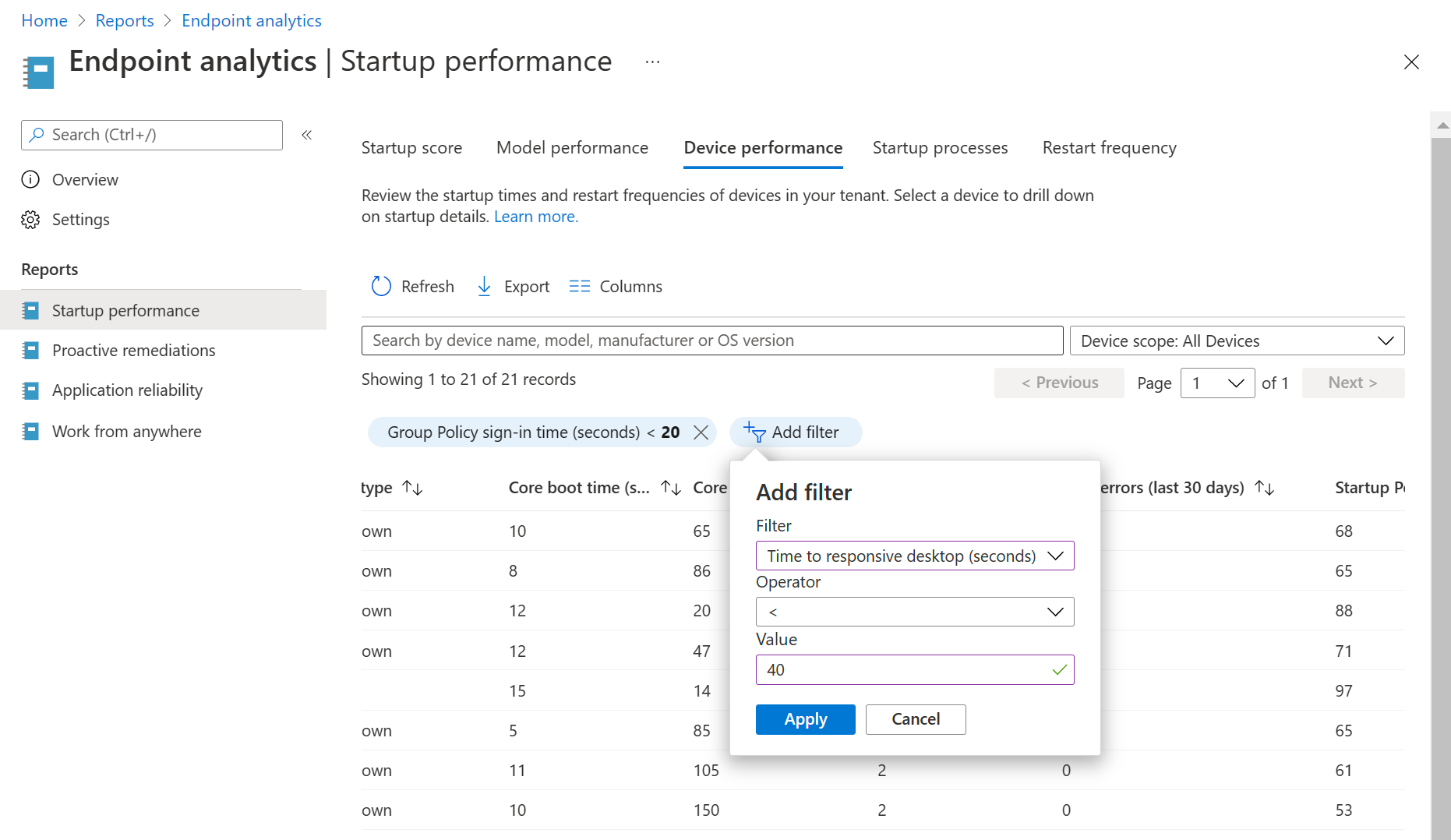Viewport: 1451px width, 840px height.
Task: Click the Add filter funnel icon
Action: 753,432
